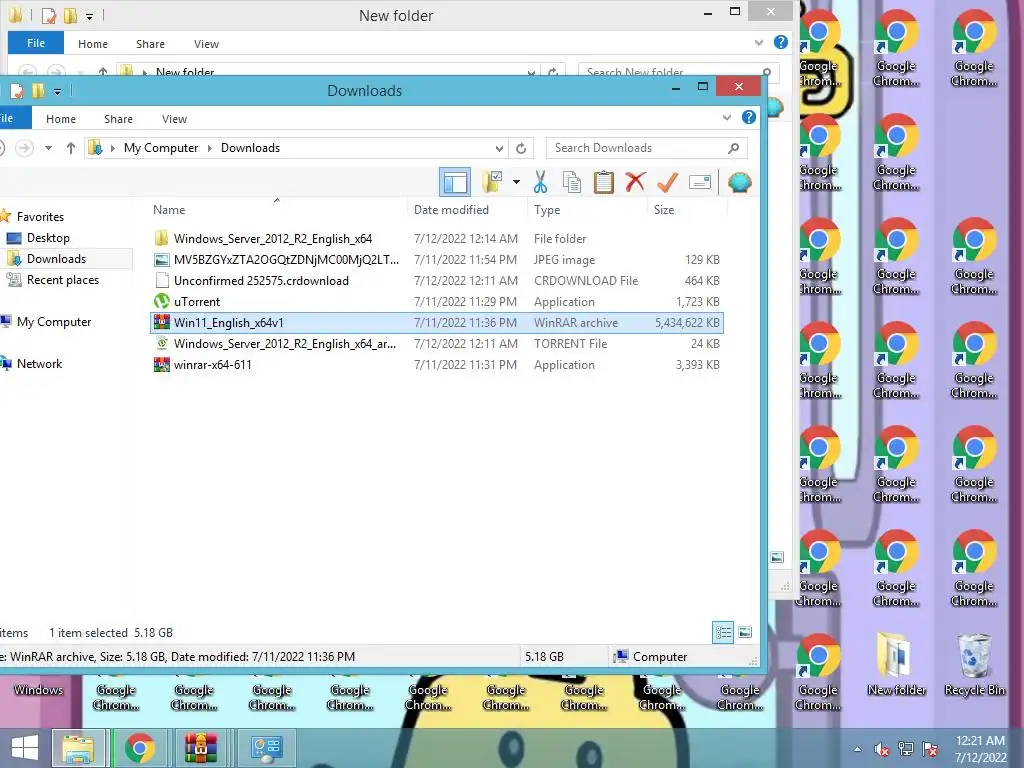Click the winrar-x64-611 file icon
Screen dimensions: 1024x768
coord(161,364)
